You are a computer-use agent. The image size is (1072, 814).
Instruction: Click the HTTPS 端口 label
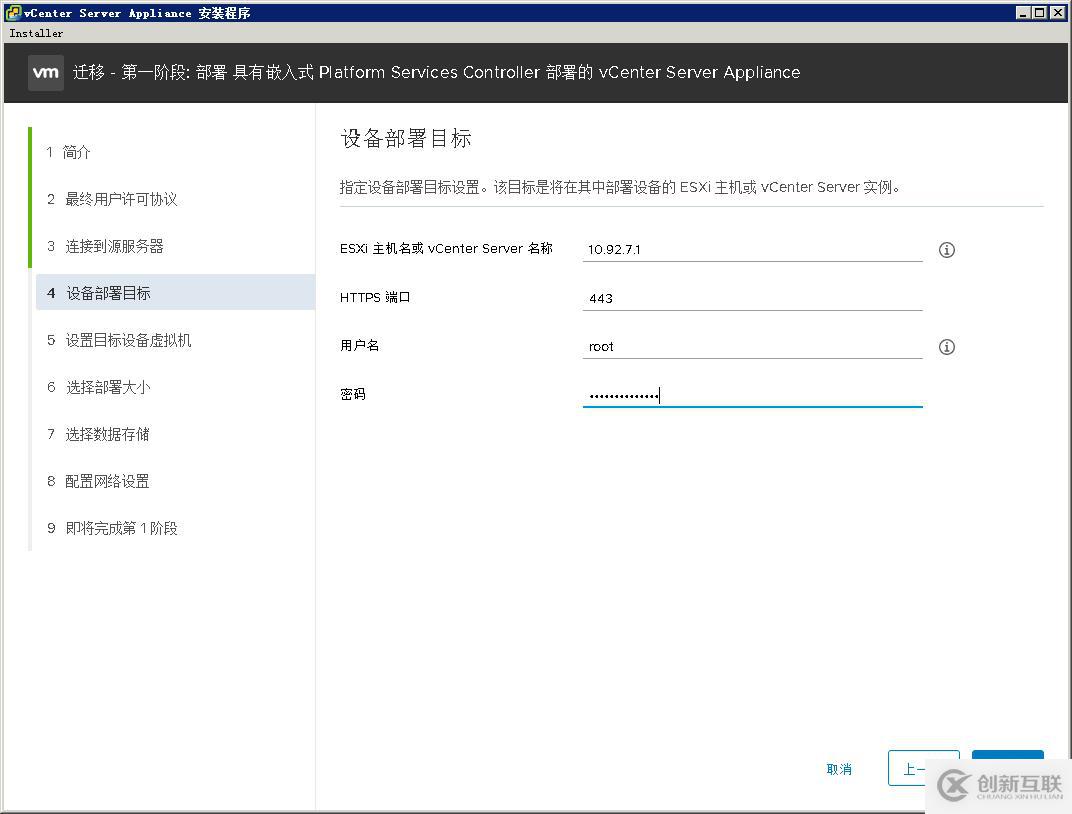click(375, 297)
